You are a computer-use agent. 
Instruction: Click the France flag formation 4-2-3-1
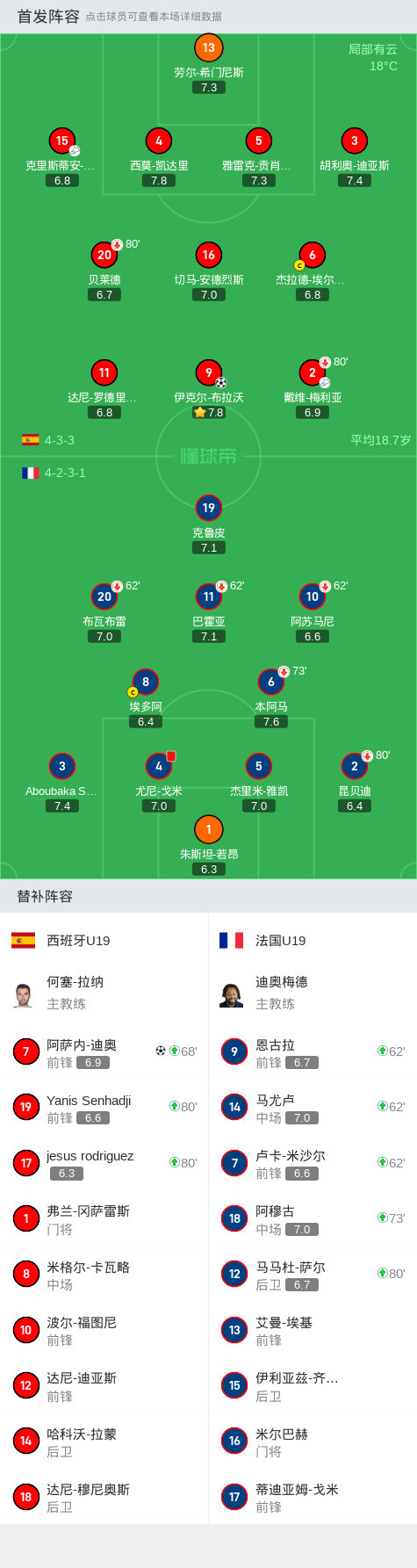coord(54,473)
